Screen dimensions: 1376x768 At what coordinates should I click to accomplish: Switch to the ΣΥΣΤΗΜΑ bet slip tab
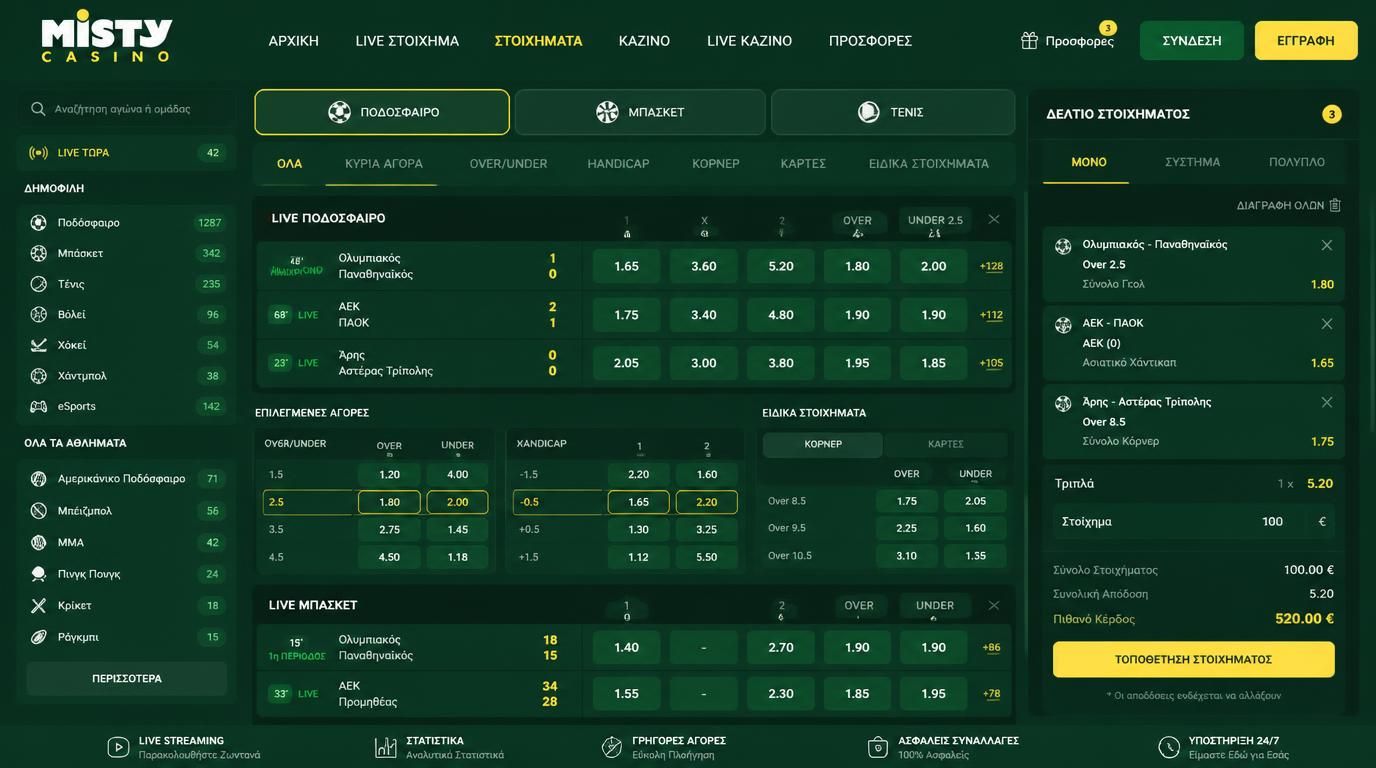(x=1192, y=162)
